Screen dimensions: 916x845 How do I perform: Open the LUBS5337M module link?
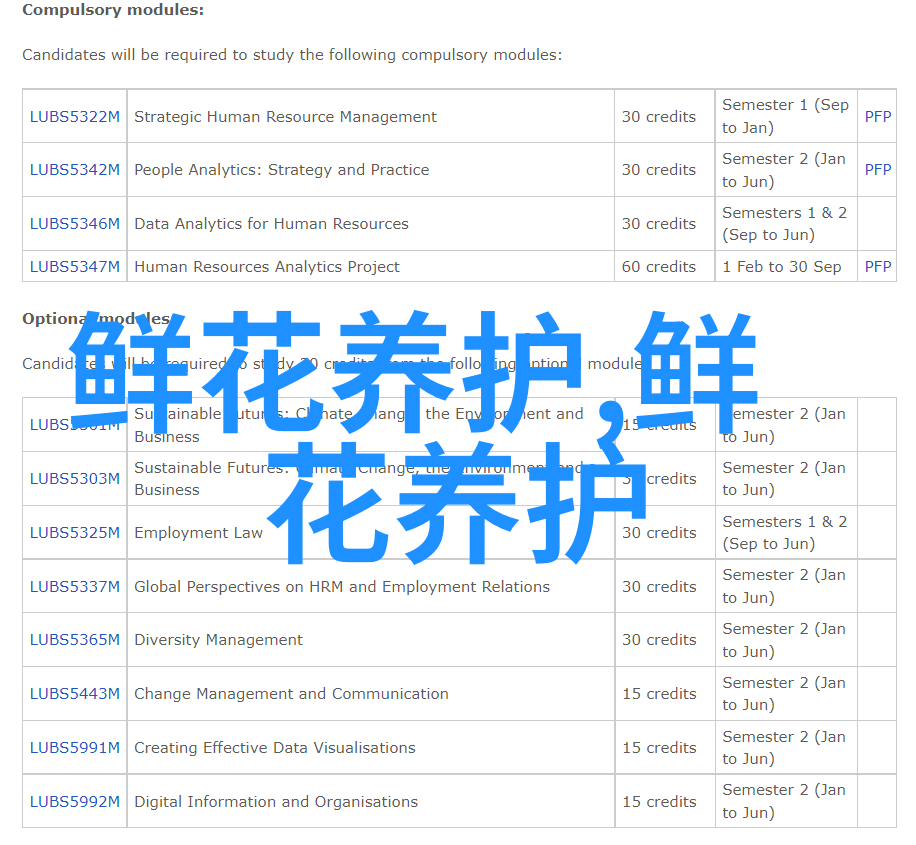(x=75, y=586)
